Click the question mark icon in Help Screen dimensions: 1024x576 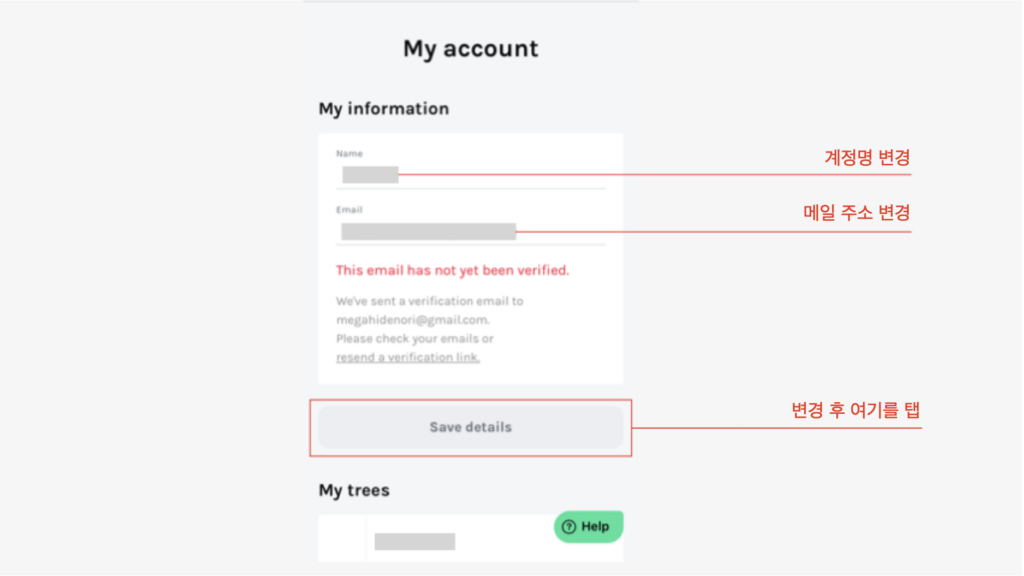click(x=569, y=527)
